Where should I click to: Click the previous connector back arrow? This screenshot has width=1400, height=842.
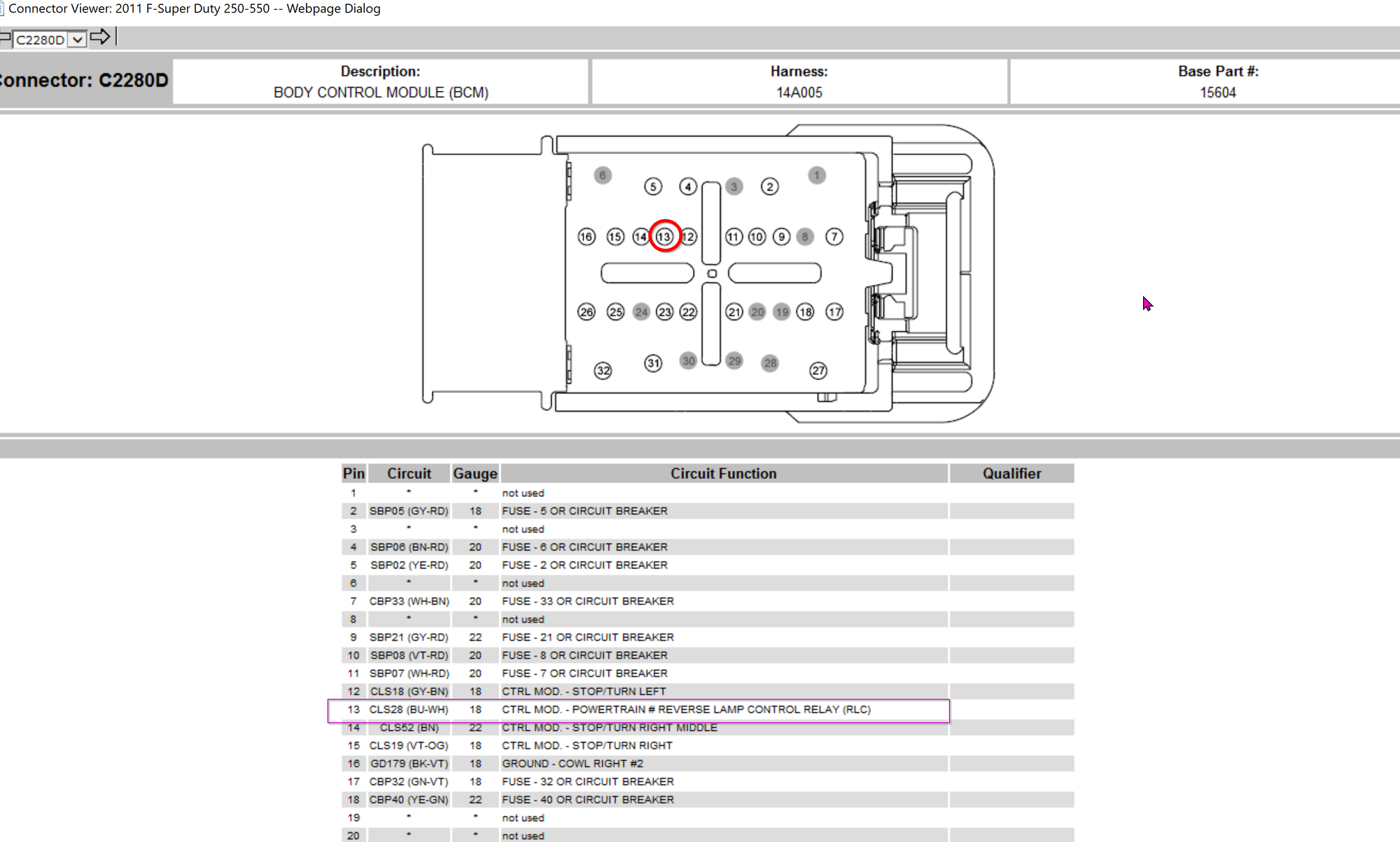pos(5,37)
